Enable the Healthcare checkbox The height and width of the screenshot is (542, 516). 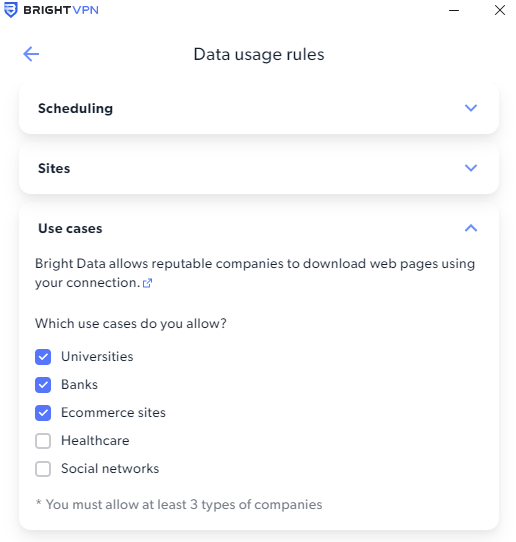click(x=43, y=441)
